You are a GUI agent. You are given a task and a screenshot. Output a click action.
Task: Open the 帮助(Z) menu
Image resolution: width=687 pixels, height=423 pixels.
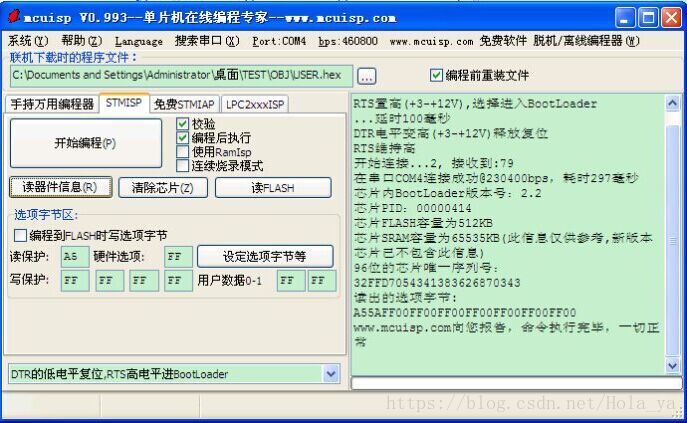coord(81,41)
